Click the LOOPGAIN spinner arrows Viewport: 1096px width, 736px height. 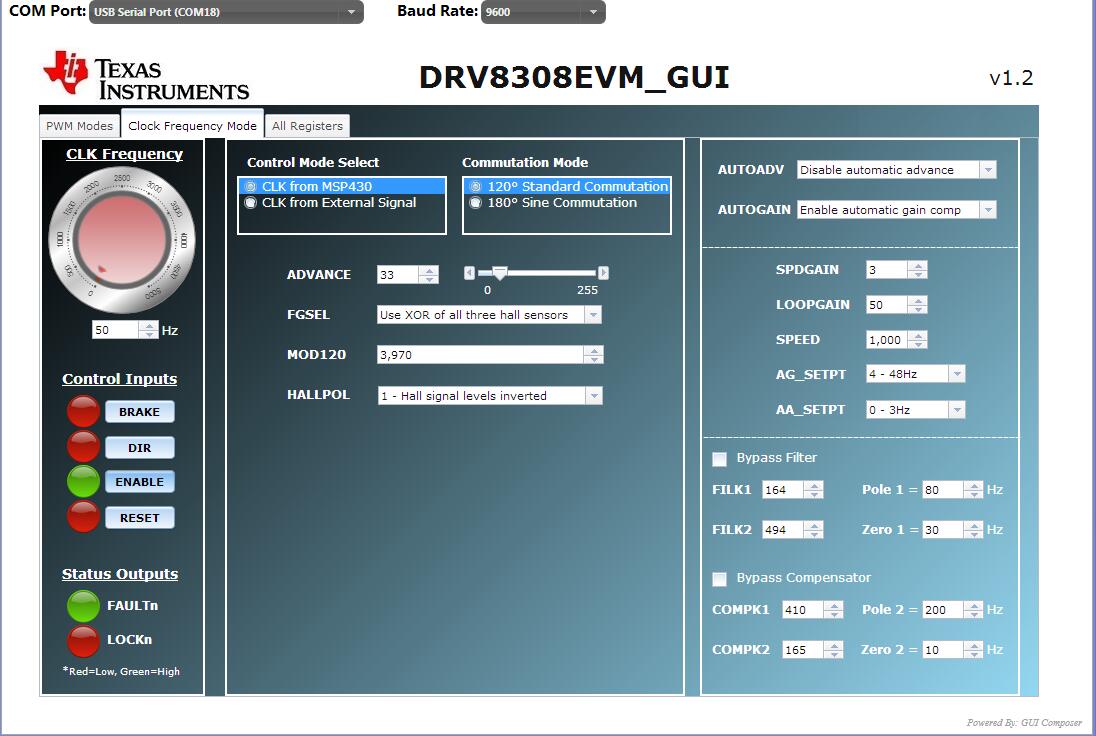[917, 305]
